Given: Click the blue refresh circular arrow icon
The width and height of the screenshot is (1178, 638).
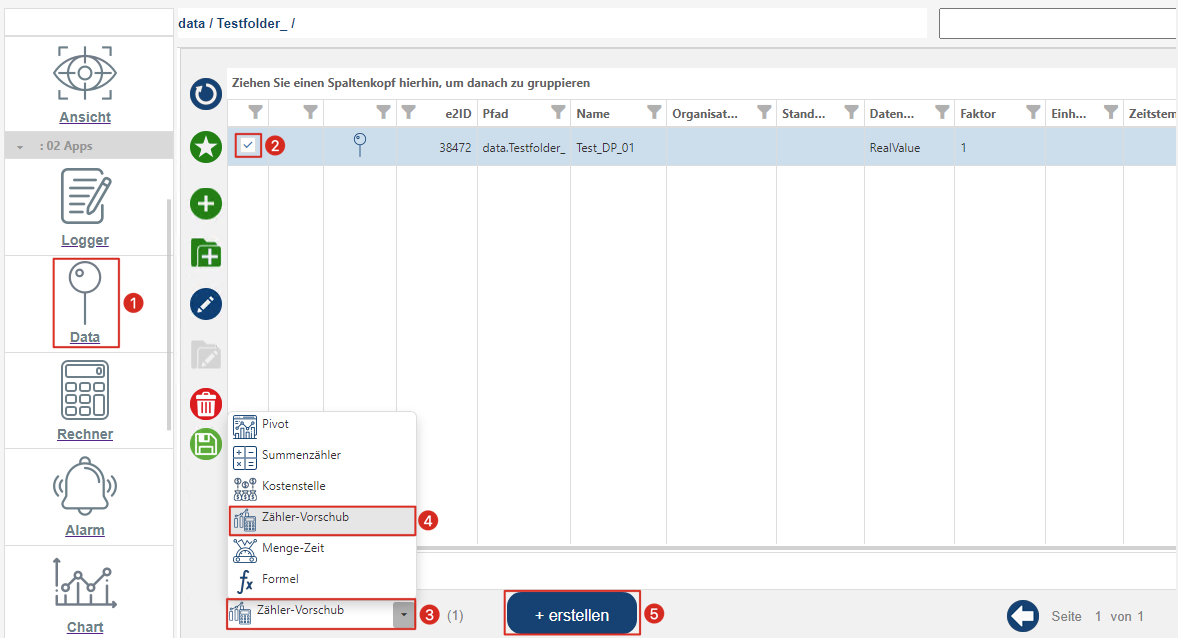Looking at the screenshot, I should (206, 95).
